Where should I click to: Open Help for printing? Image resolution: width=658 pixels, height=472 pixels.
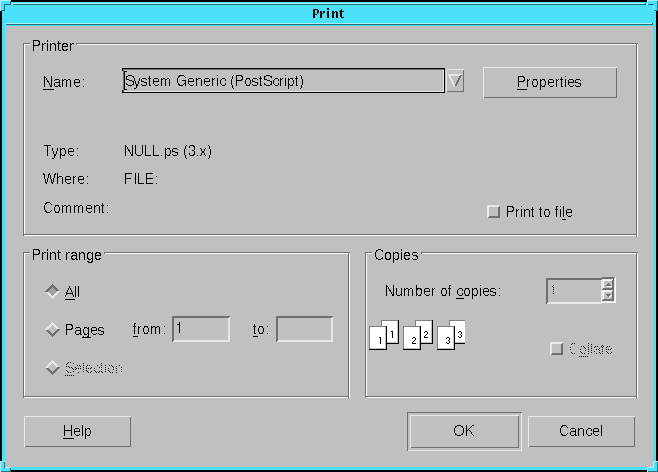[x=77, y=431]
